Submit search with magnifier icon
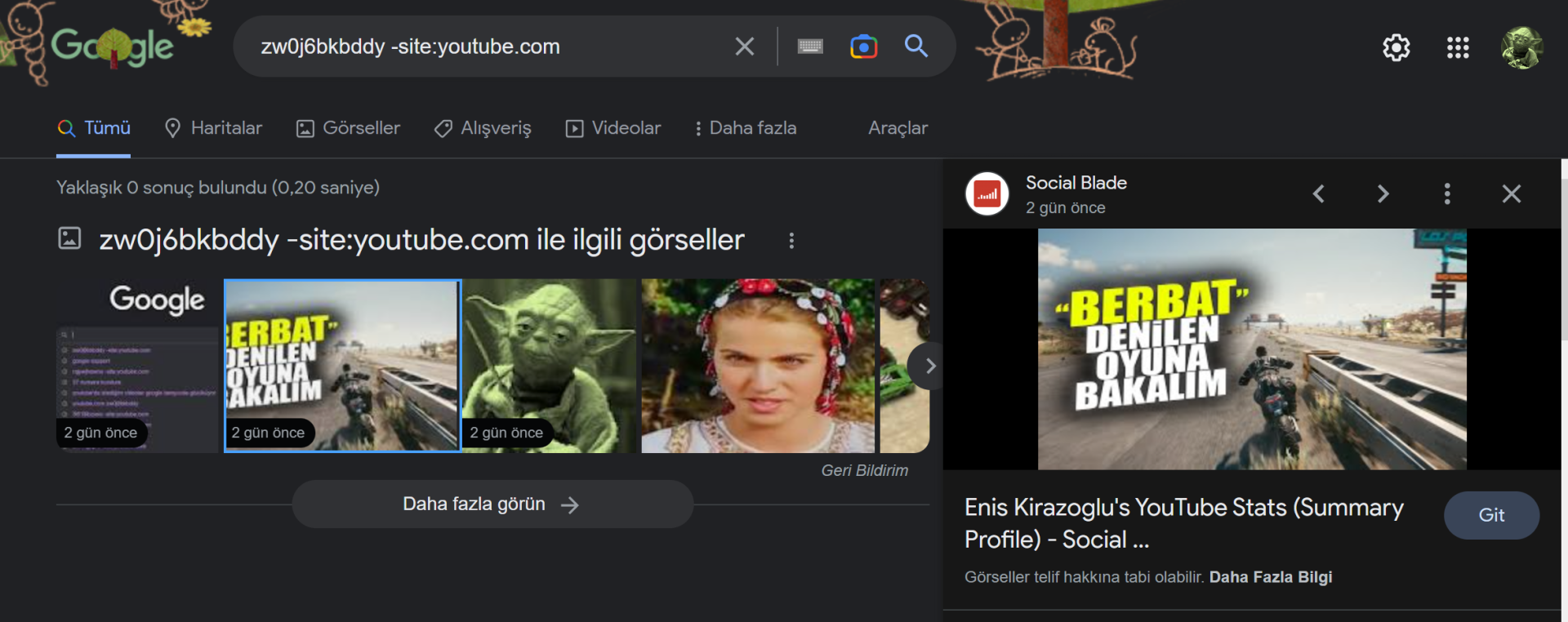Image resolution: width=1568 pixels, height=622 pixels. (x=916, y=46)
